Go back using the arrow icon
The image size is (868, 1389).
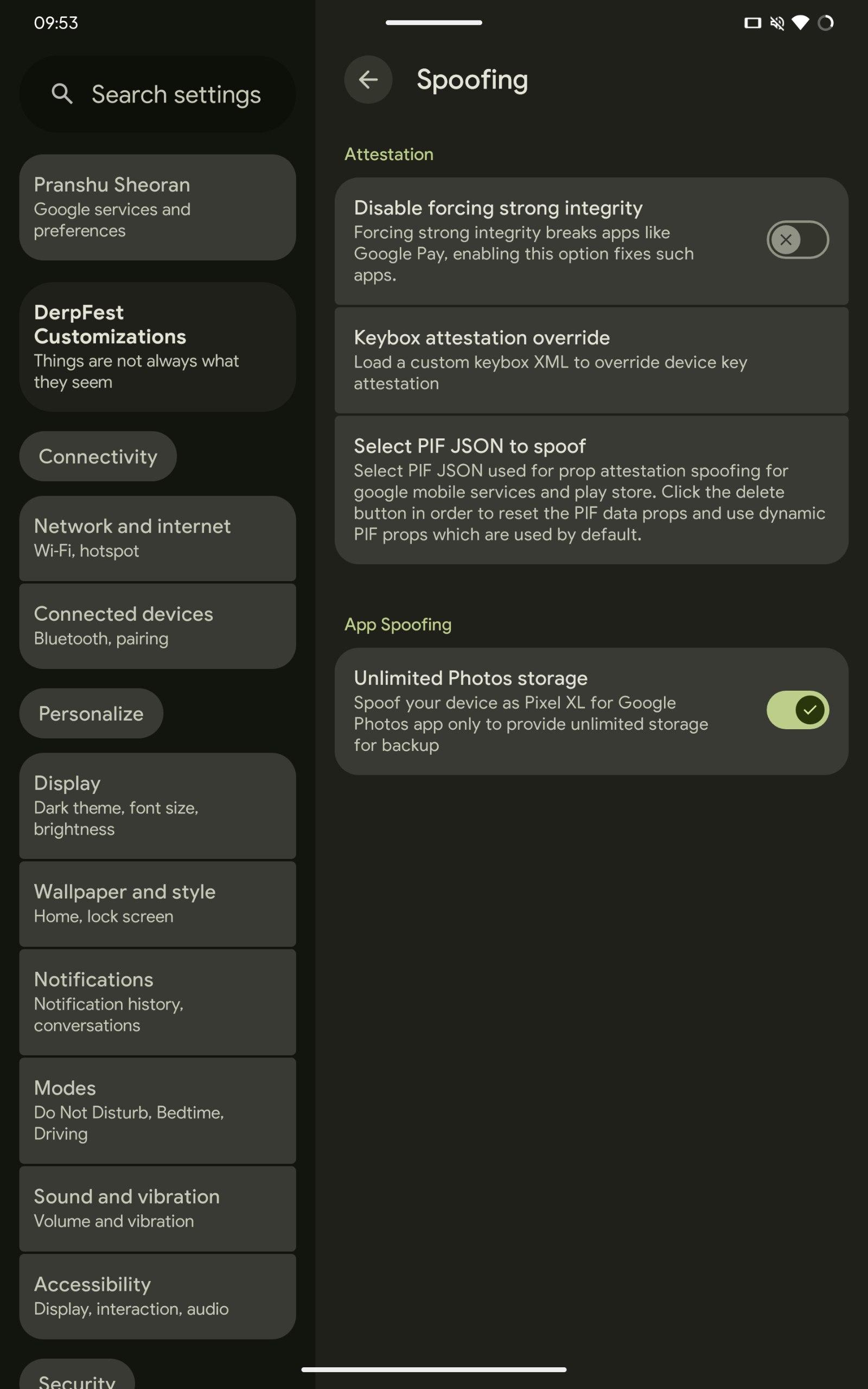368,79
